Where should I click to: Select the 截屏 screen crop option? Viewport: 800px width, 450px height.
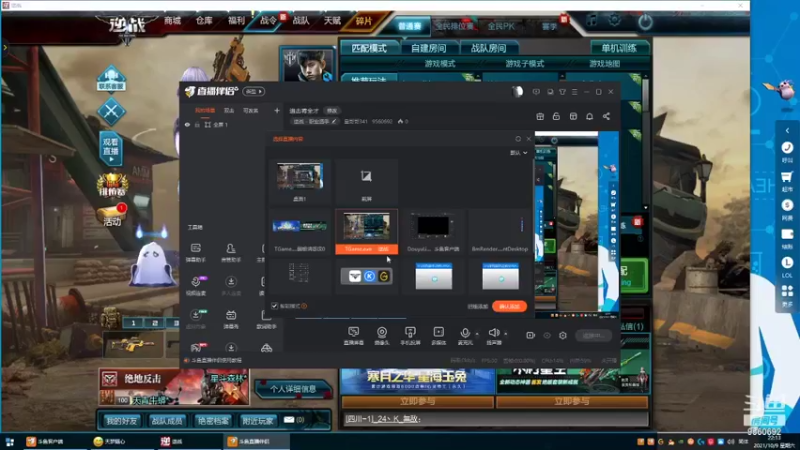366,181
